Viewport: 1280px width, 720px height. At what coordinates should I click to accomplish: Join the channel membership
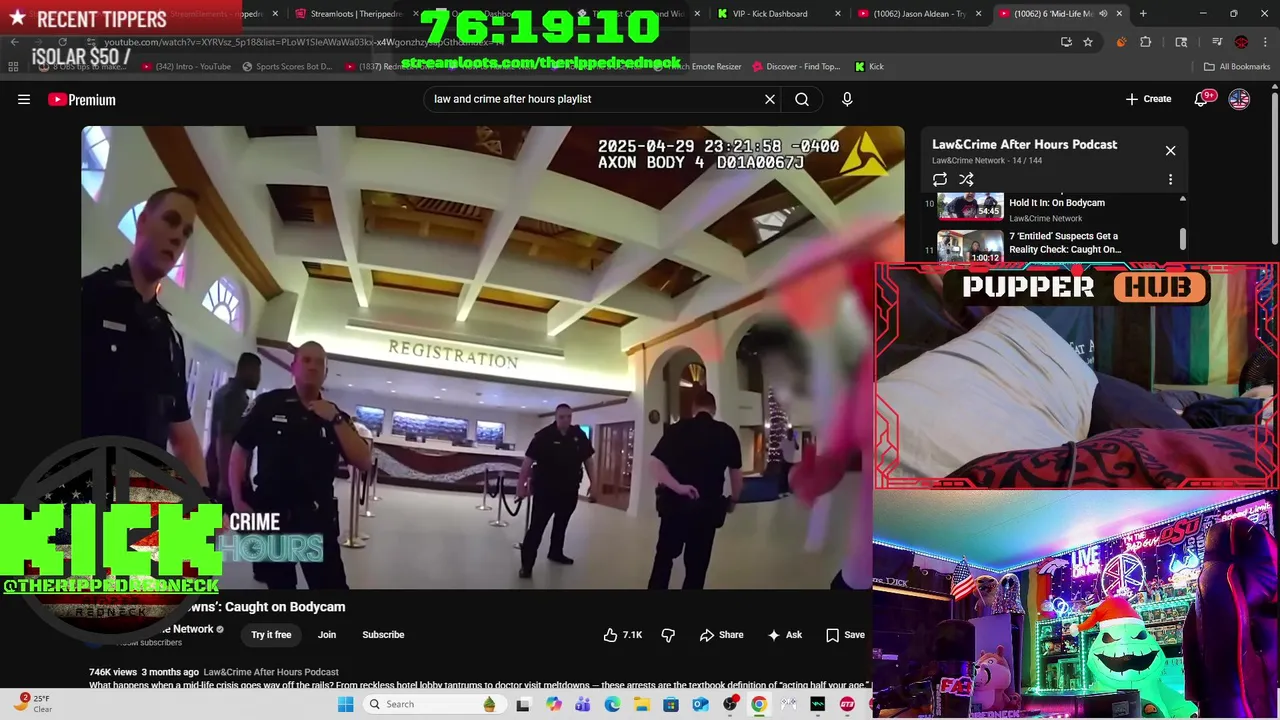tap(327, 635)
